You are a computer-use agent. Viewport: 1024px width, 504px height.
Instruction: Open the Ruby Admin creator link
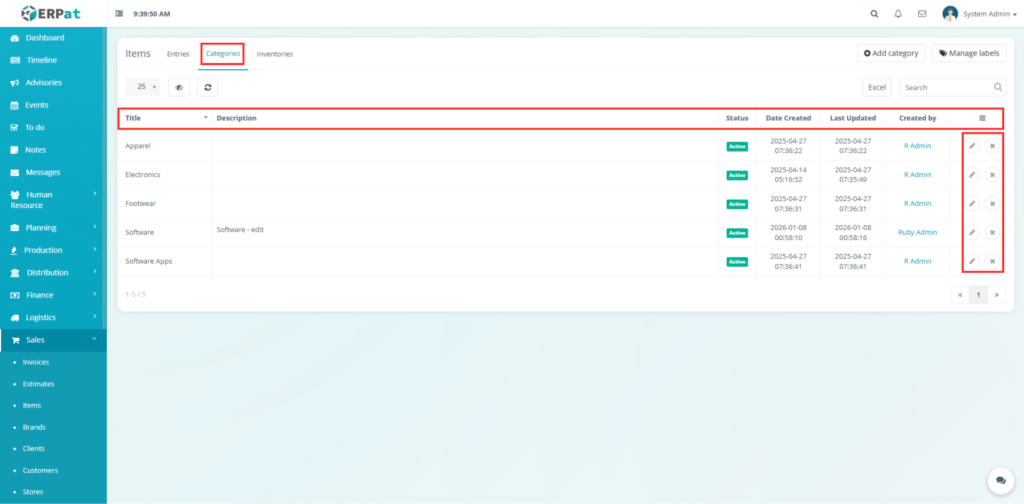coord(917,233)
